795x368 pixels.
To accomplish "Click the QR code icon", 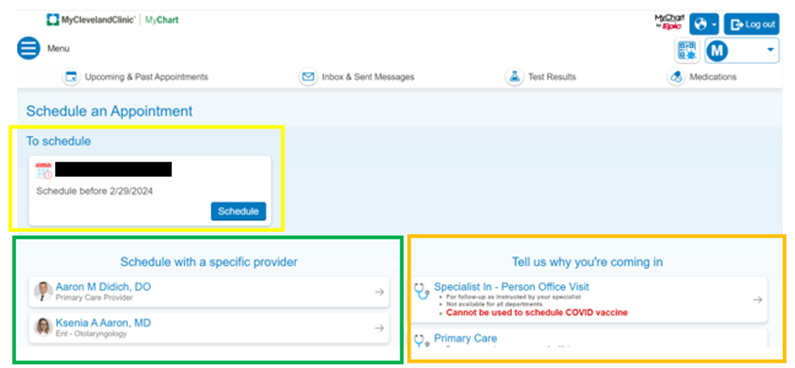I will [687, 51].
